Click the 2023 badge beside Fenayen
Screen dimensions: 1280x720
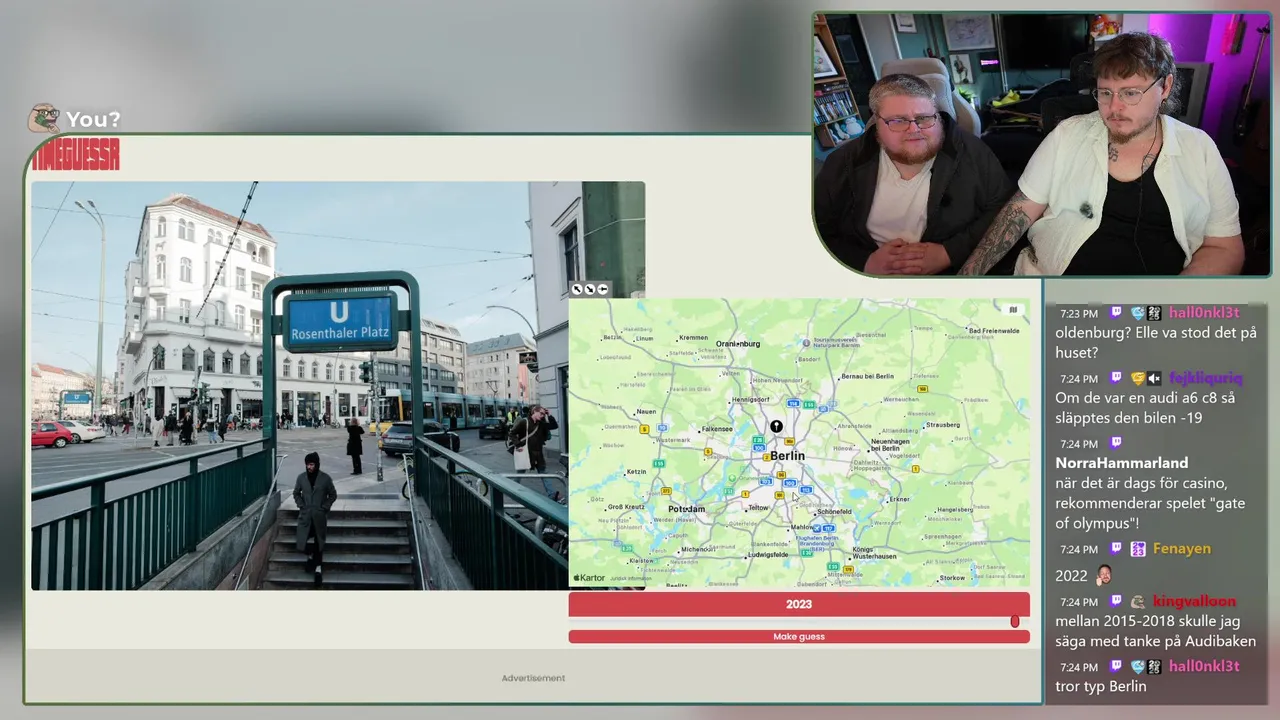pyautogui.click(x=1138, y=549)
